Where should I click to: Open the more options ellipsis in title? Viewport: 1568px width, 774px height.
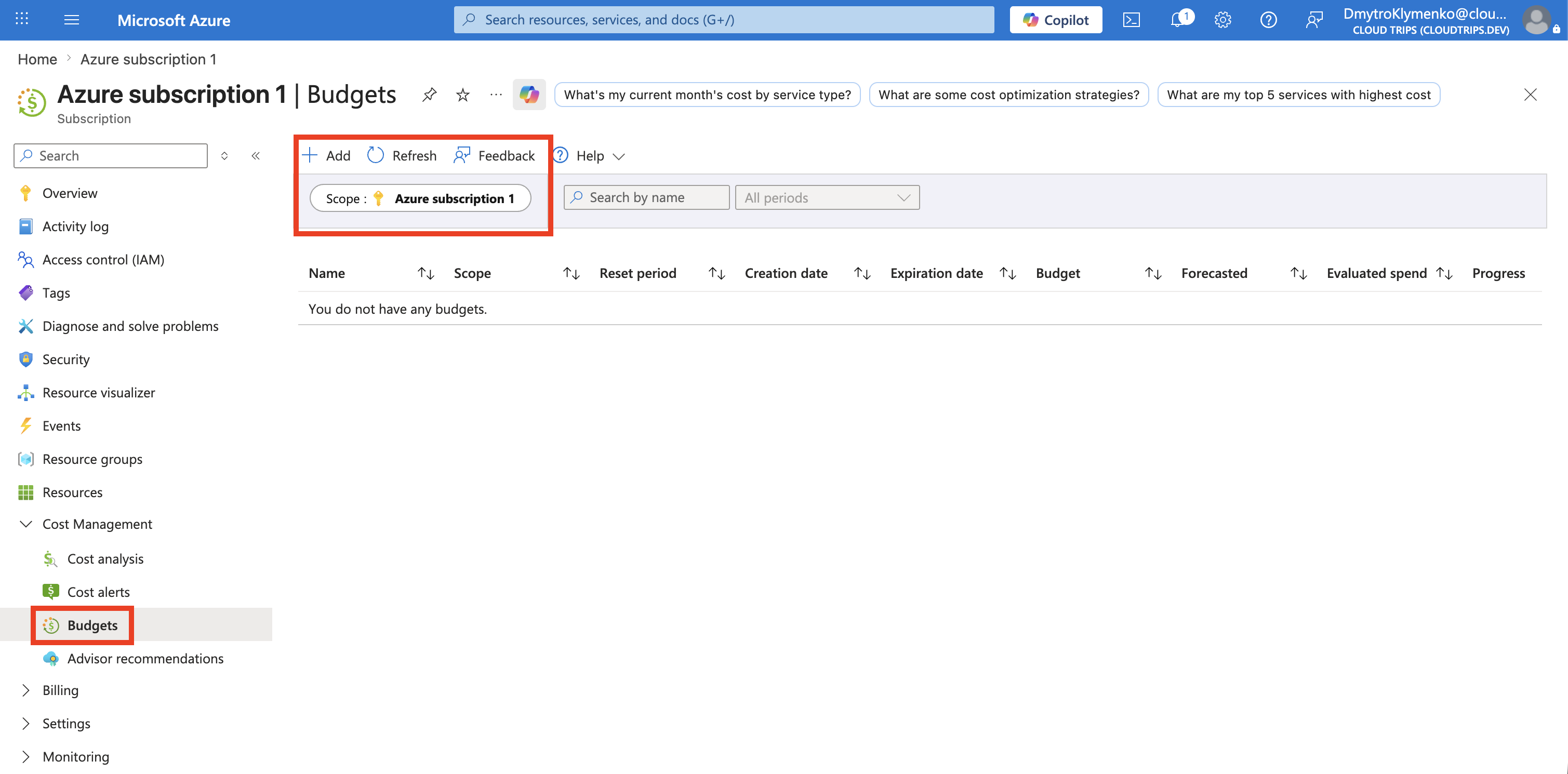(x=496, y=95)
